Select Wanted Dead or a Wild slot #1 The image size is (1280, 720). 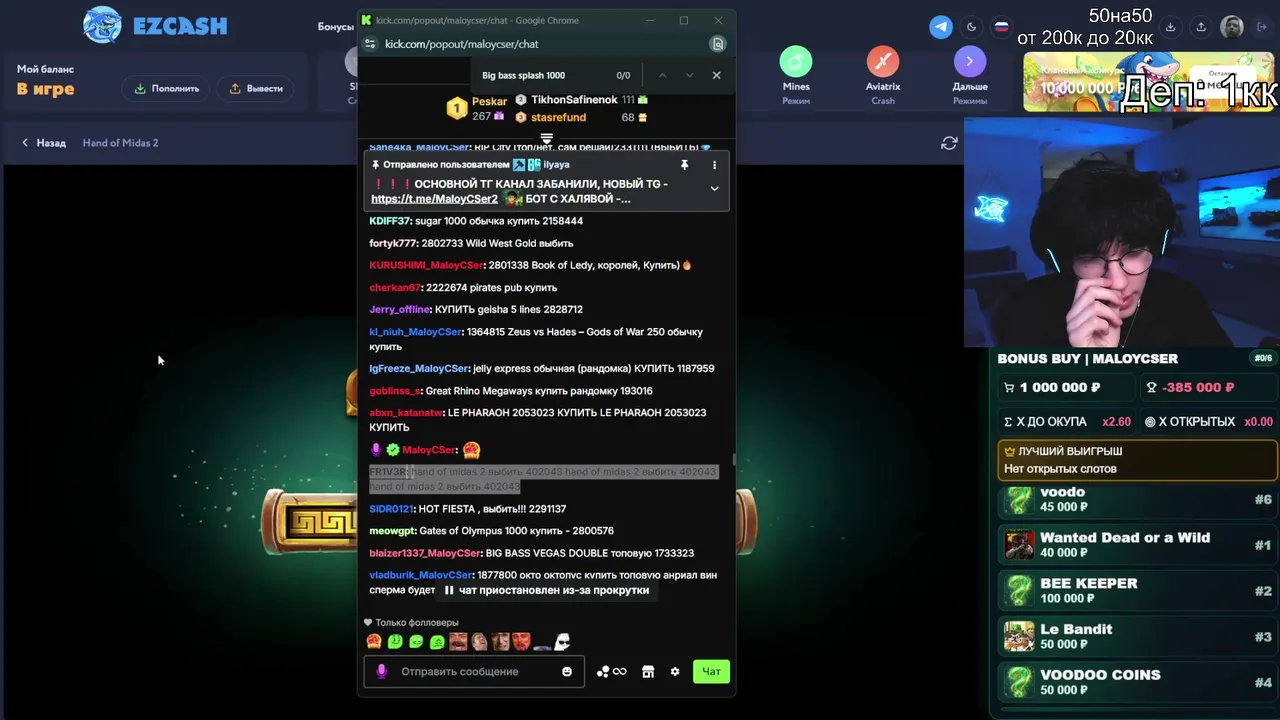[1138, 545]
